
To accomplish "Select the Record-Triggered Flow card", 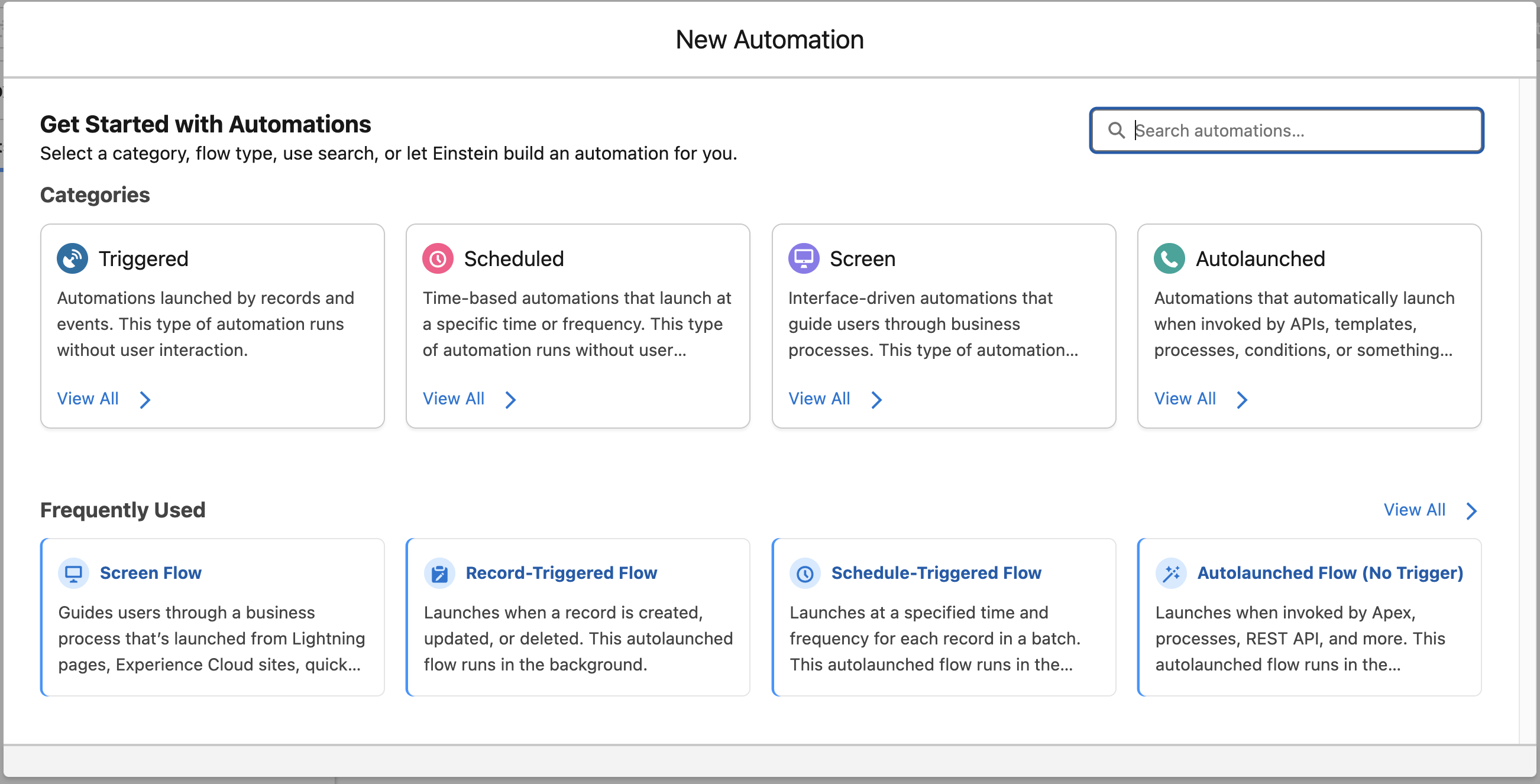I will tap(577, 617).
